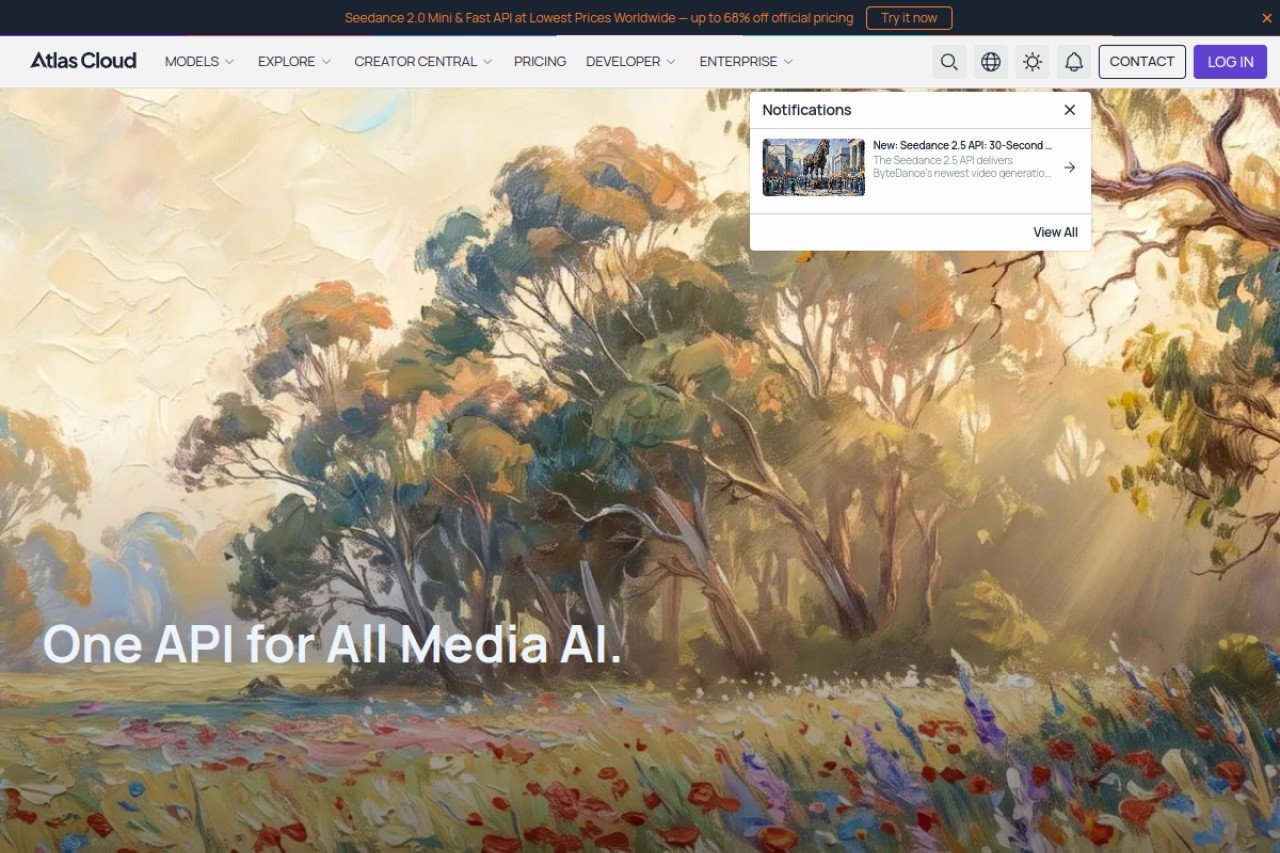Open the language globe icon

tap(991, 62)
